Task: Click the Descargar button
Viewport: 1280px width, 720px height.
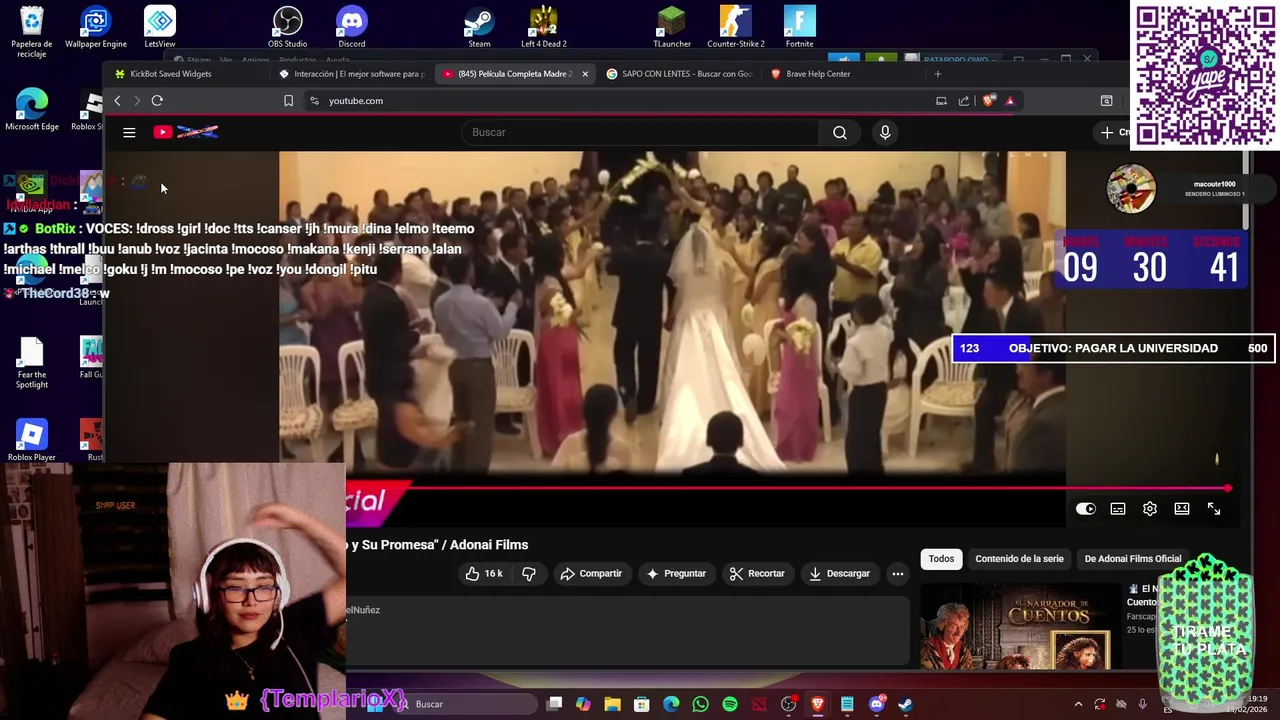Action: pos(840,573)
